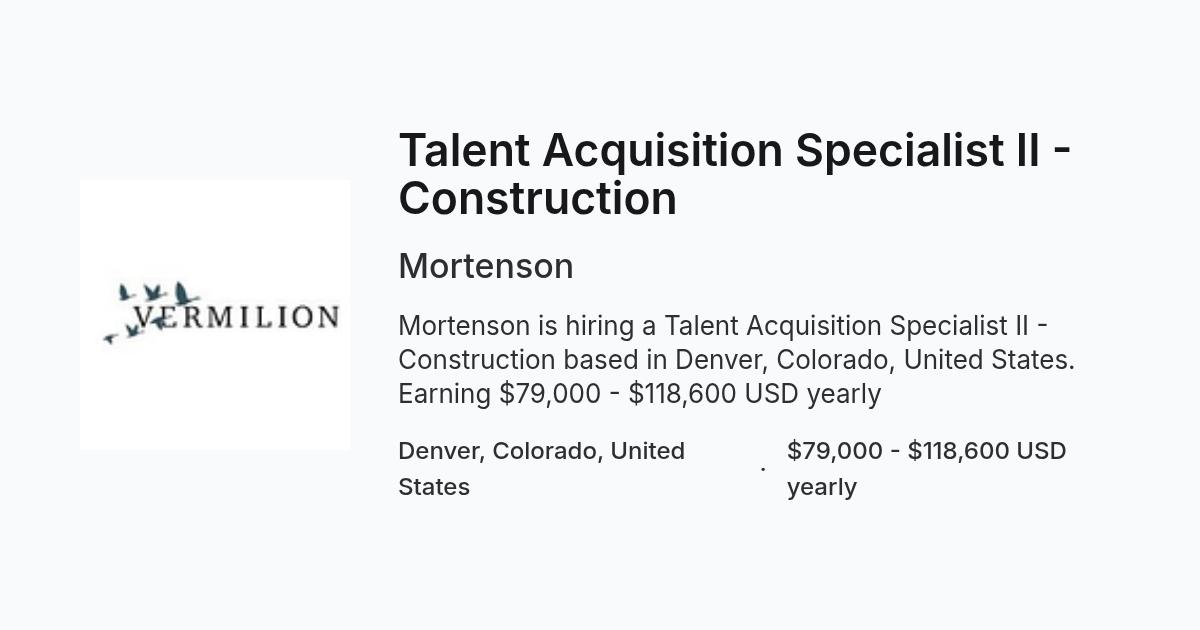1200x630 pixels.
Task: Click the job description paragraph
Action: point(737,360)
